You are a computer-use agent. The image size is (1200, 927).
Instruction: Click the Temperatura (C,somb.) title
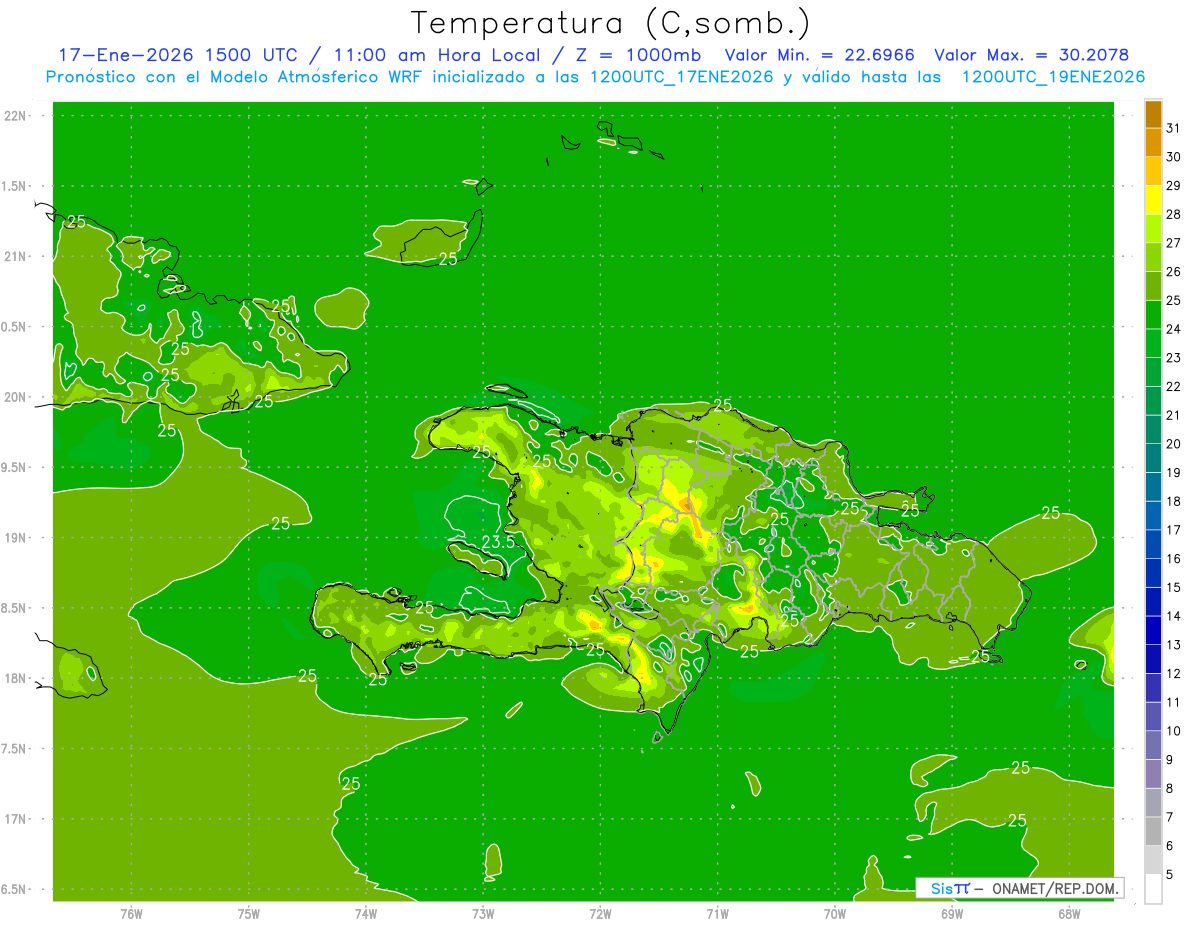coord(611,22)
